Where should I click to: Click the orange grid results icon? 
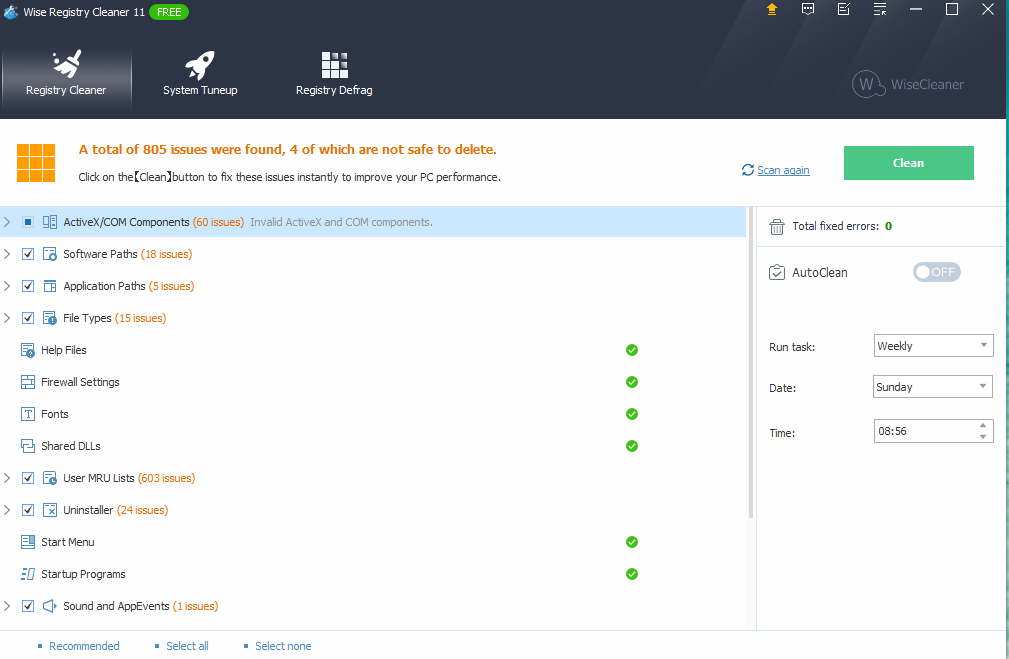36,163
